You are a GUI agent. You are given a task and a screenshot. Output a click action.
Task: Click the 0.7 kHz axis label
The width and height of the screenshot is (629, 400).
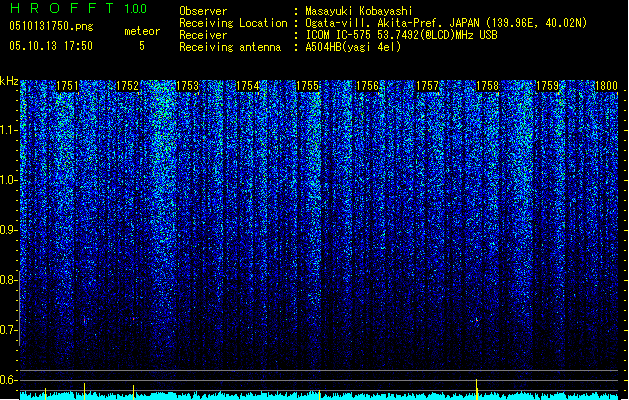9,330
